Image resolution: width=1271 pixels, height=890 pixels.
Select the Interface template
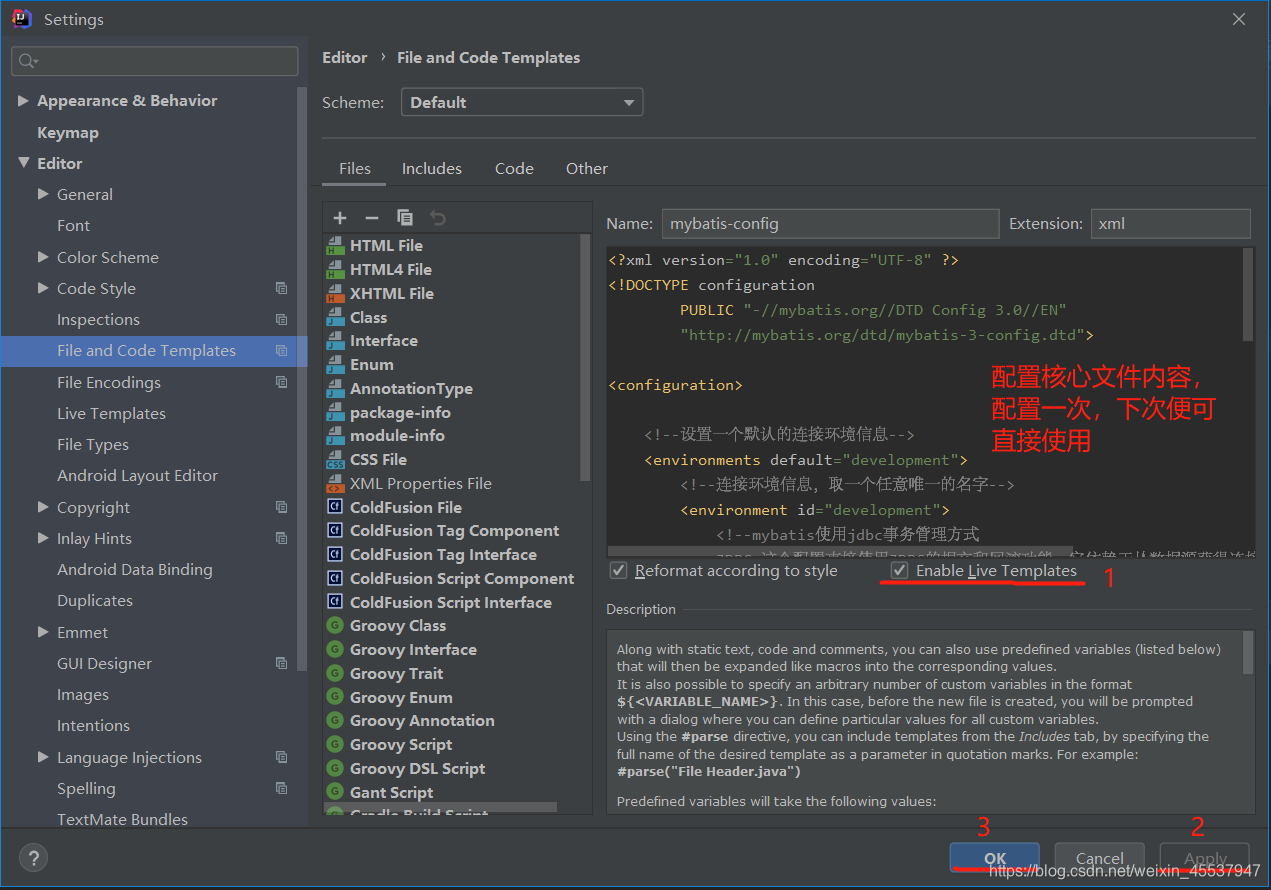384,341
